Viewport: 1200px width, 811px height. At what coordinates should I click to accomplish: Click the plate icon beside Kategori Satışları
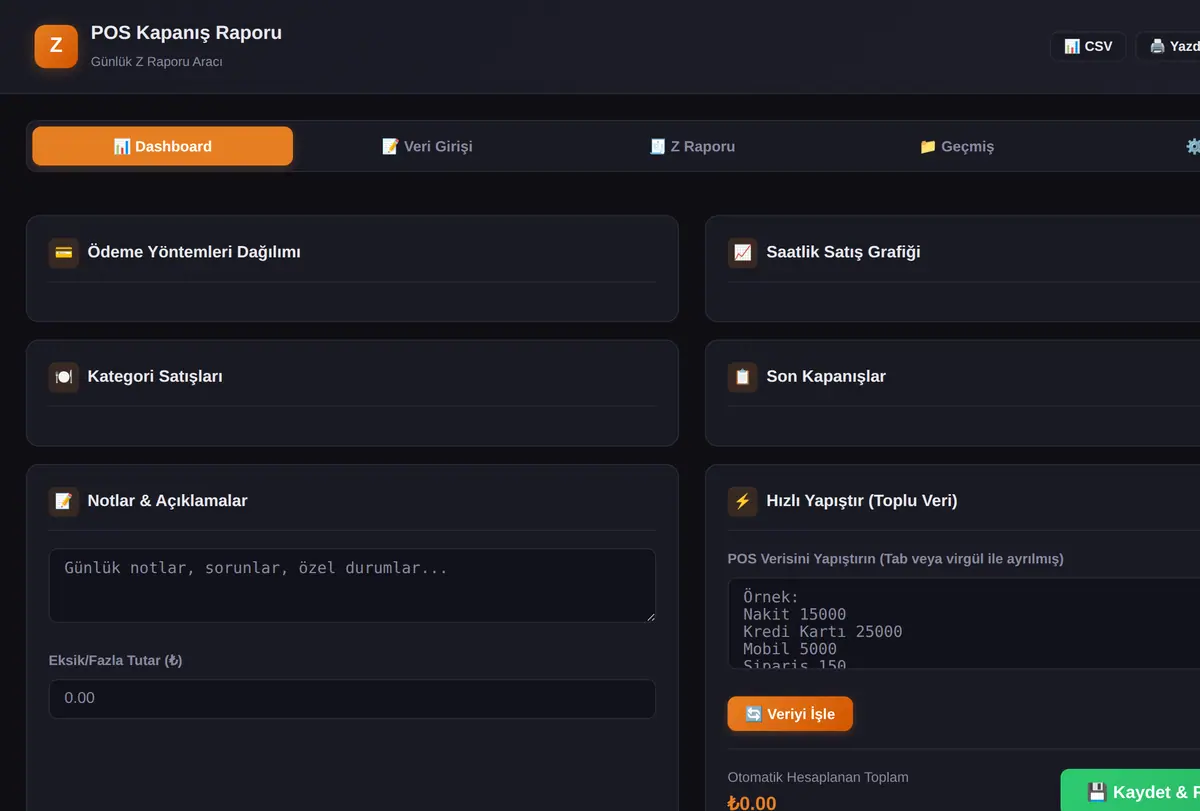(x=64, y=377)
